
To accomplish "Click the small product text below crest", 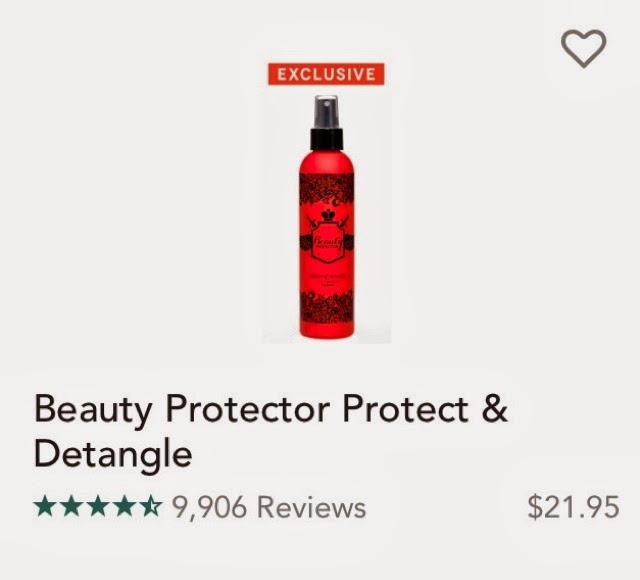I will point(327,280).
